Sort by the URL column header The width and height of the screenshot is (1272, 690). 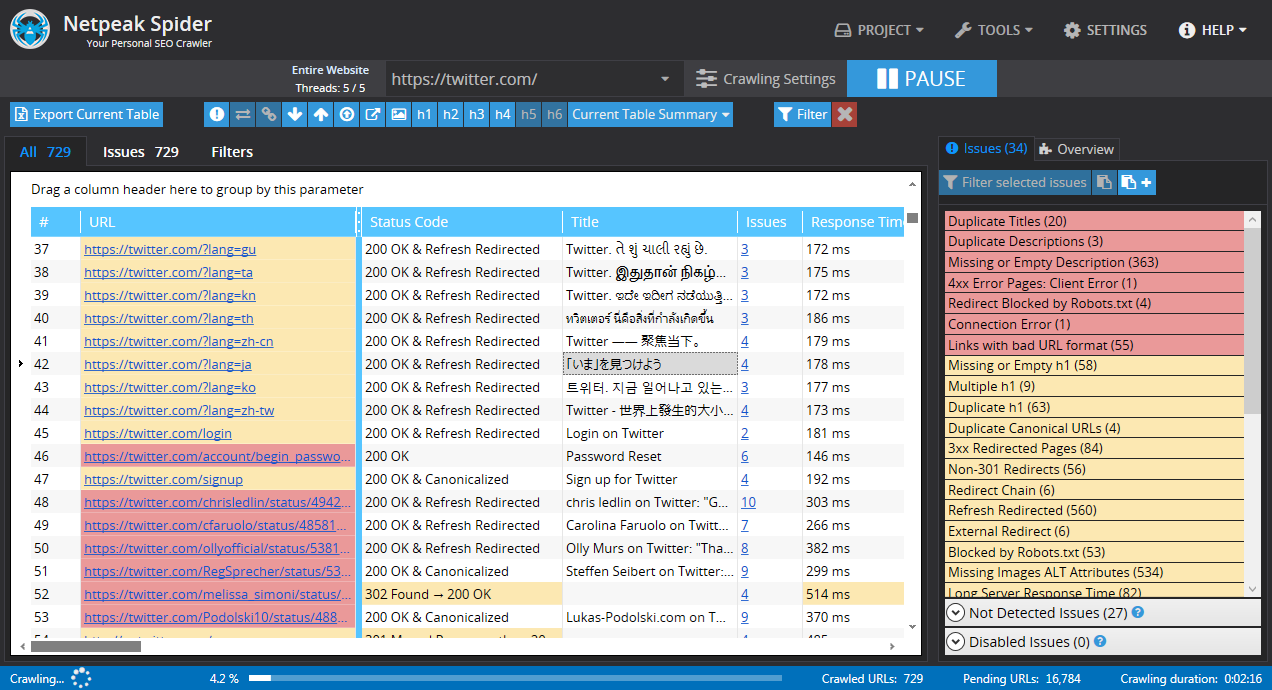pos(217,222)
